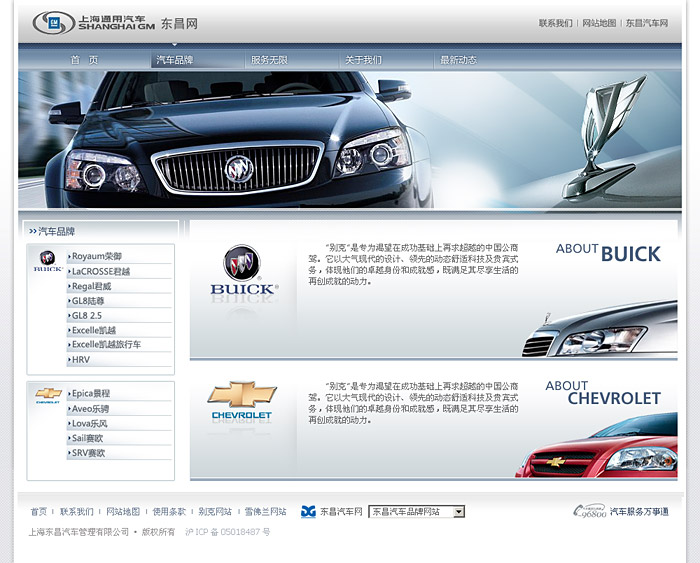Click footer 网站地图 link
The width and height of the screenshot is (700, 563).
click(123, 512)
